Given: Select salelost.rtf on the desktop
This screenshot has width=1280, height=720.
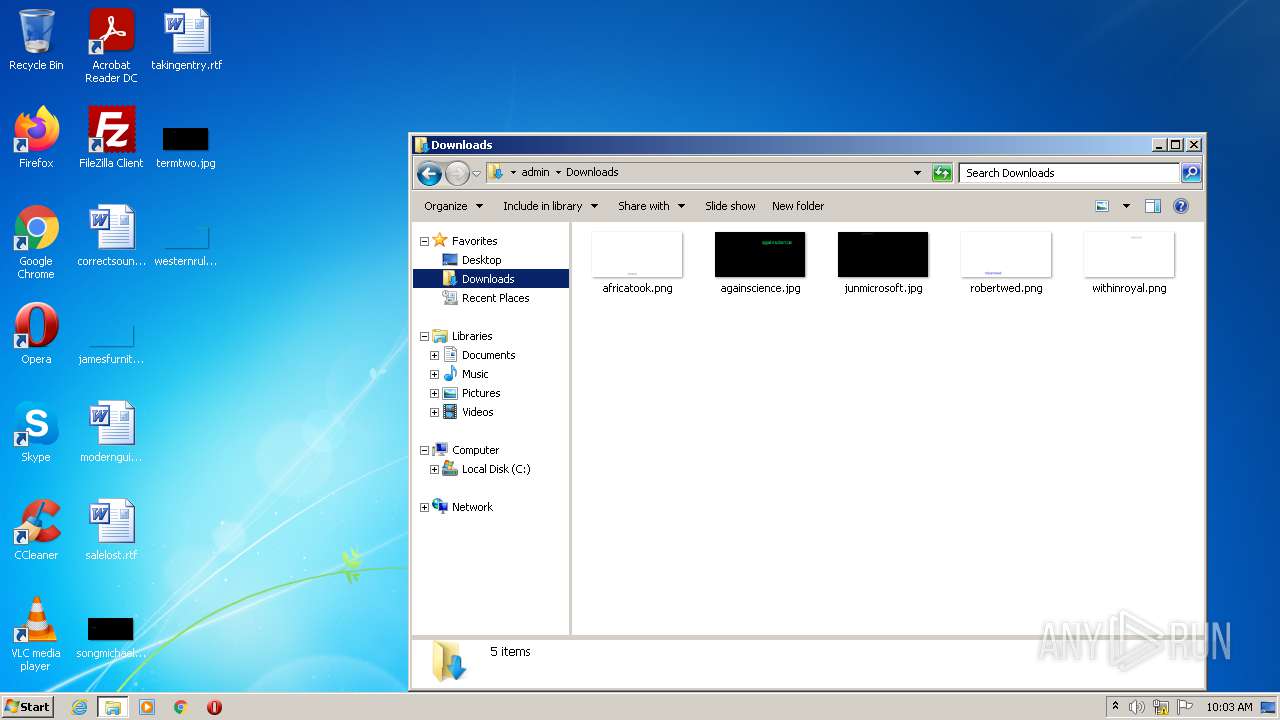Looking at the screenshot, I should tap(111, 530).
